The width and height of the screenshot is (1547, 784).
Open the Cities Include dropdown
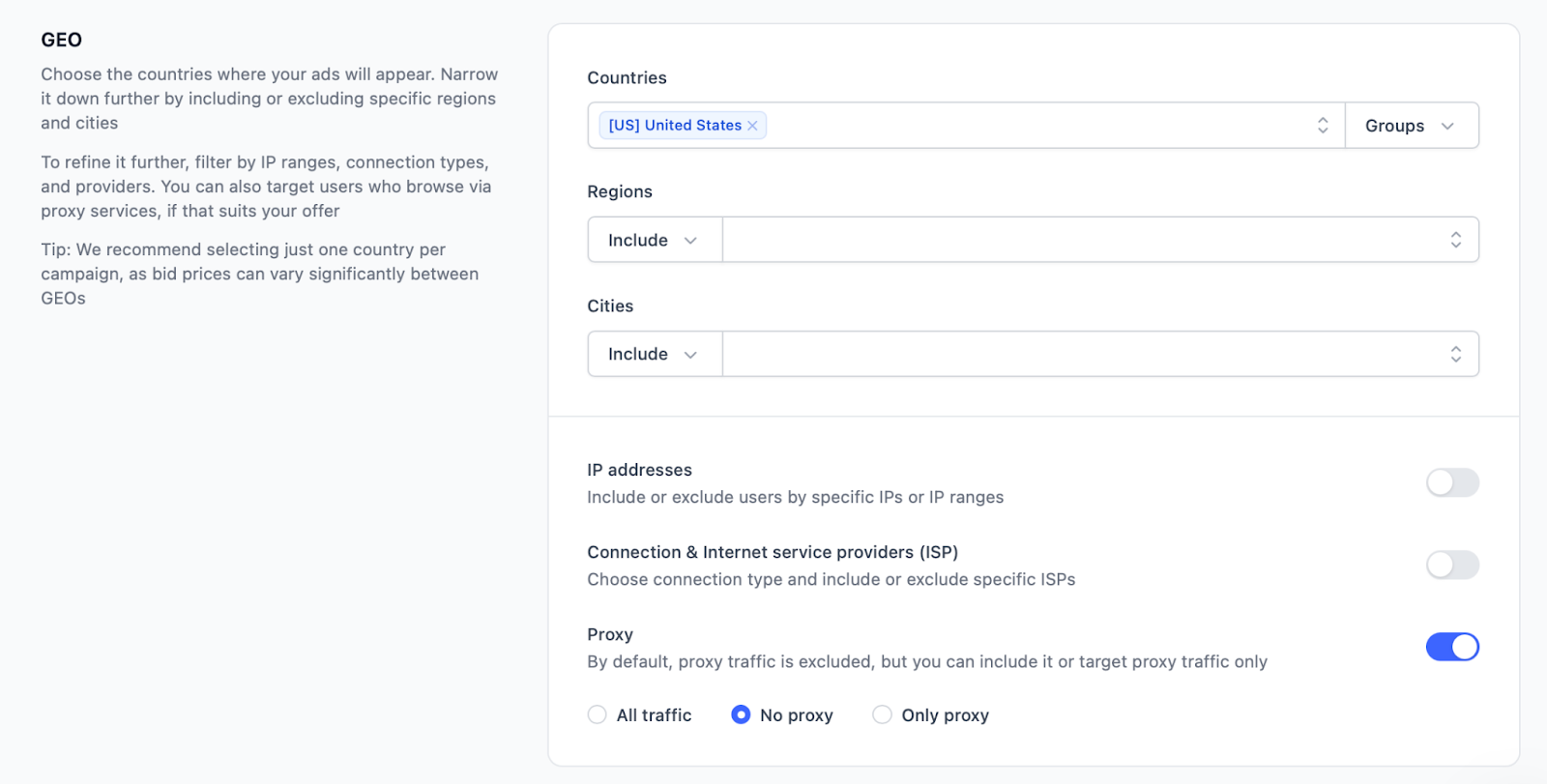[638, 354]
